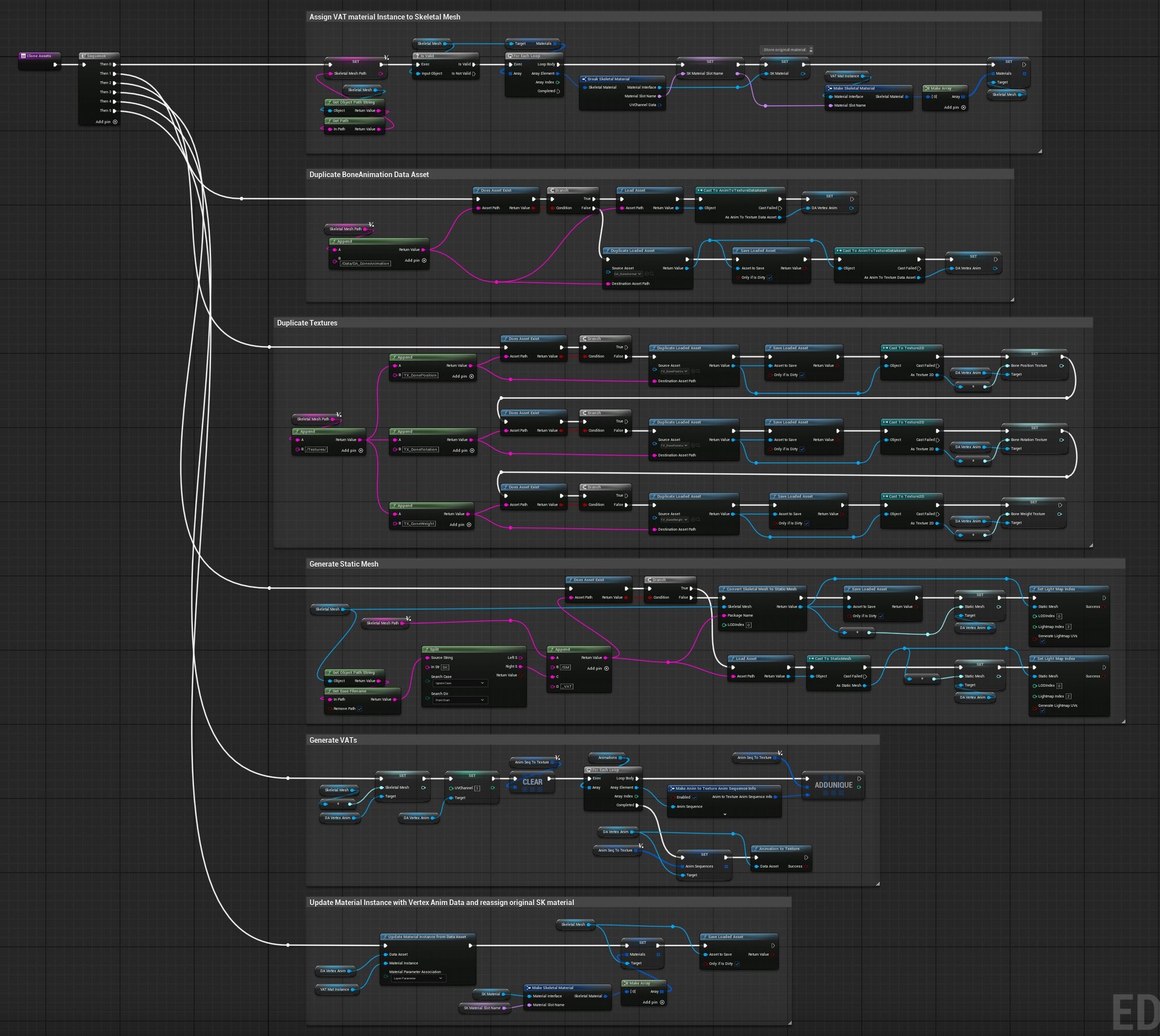
Task: Expand hidden pins chevron on Make Anim Sequence Info
Action: click(725, 814)
